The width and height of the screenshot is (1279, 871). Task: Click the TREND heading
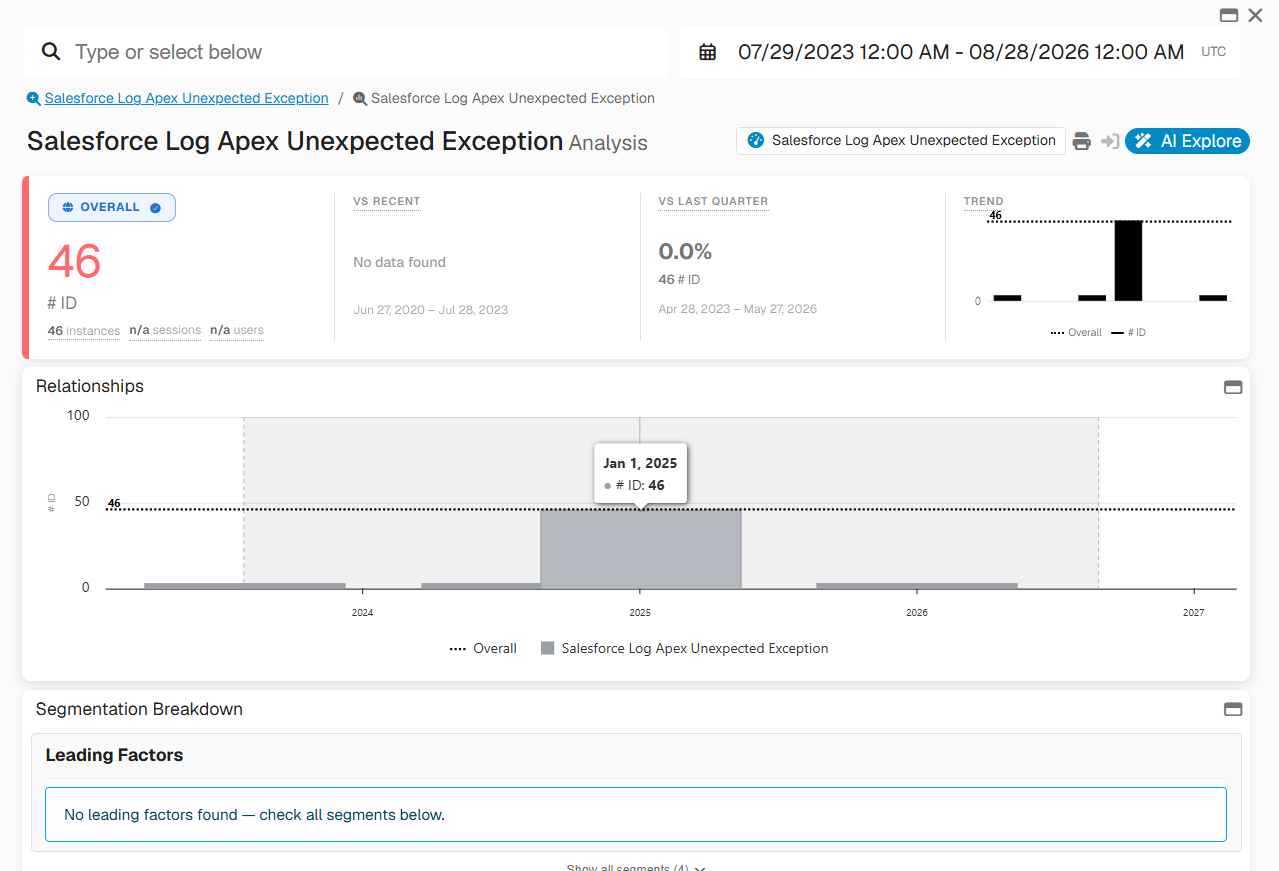click(x=984, y=201)
